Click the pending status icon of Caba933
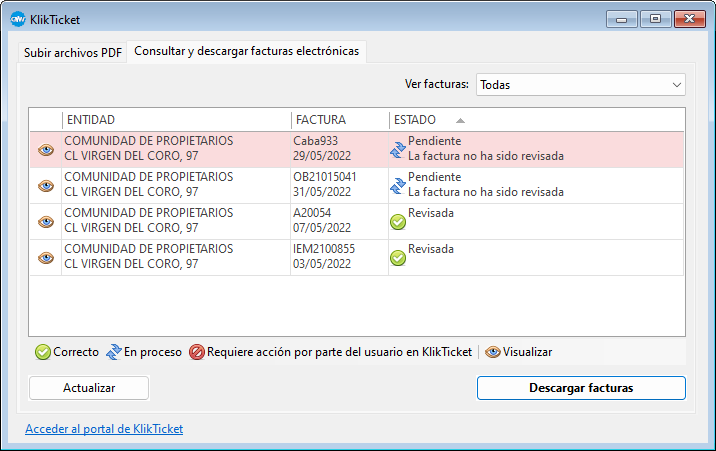Screen dimensions: 716x451 [397, 150]
